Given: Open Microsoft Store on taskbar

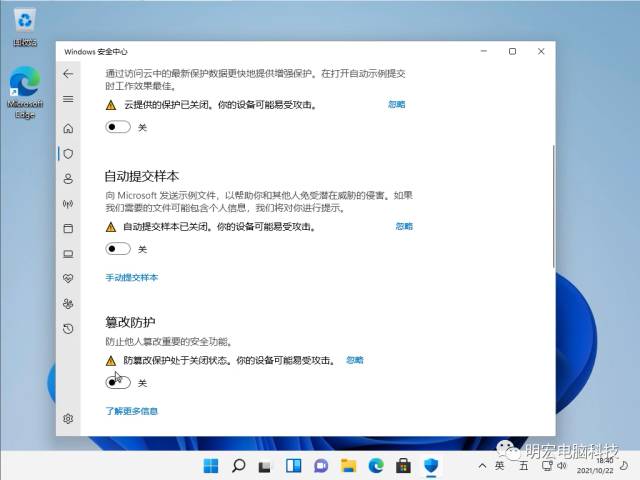Looking at the screenshot, I should coord(403,466).
